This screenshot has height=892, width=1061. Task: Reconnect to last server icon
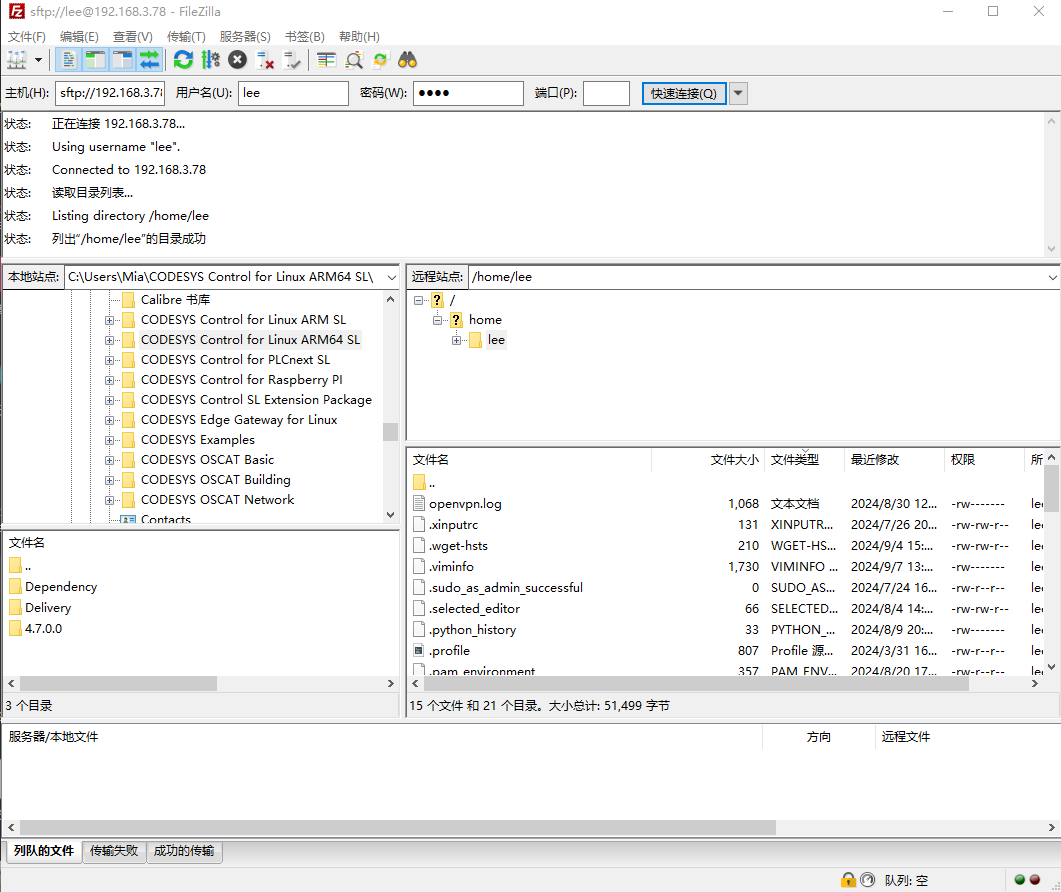click(x=292, y=60)
